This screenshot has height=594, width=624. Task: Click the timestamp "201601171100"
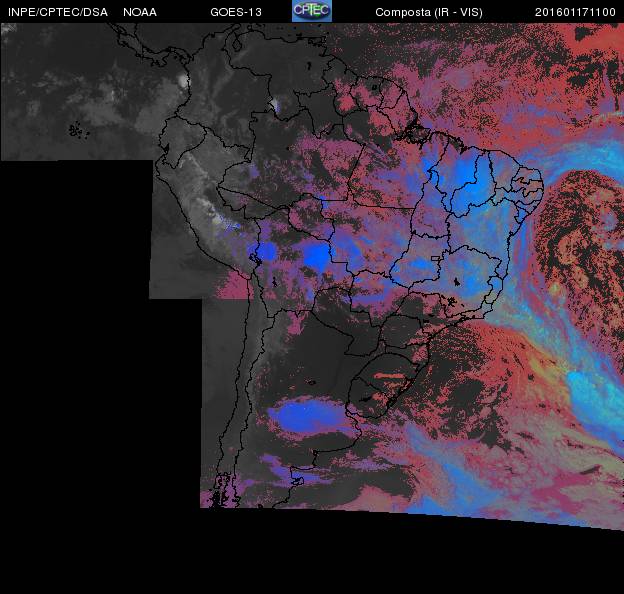pos(575,12)
